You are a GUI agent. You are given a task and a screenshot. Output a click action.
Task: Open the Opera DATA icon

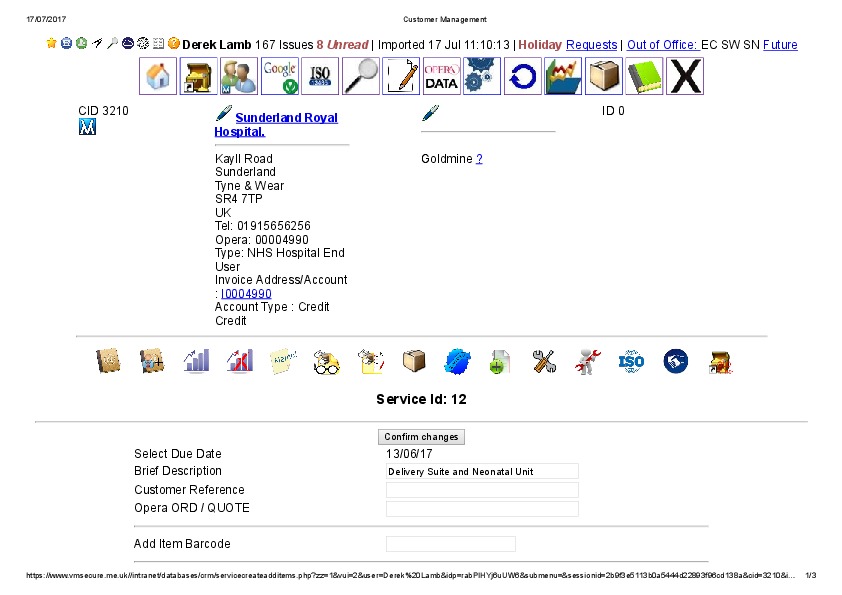tap(442, 77)
